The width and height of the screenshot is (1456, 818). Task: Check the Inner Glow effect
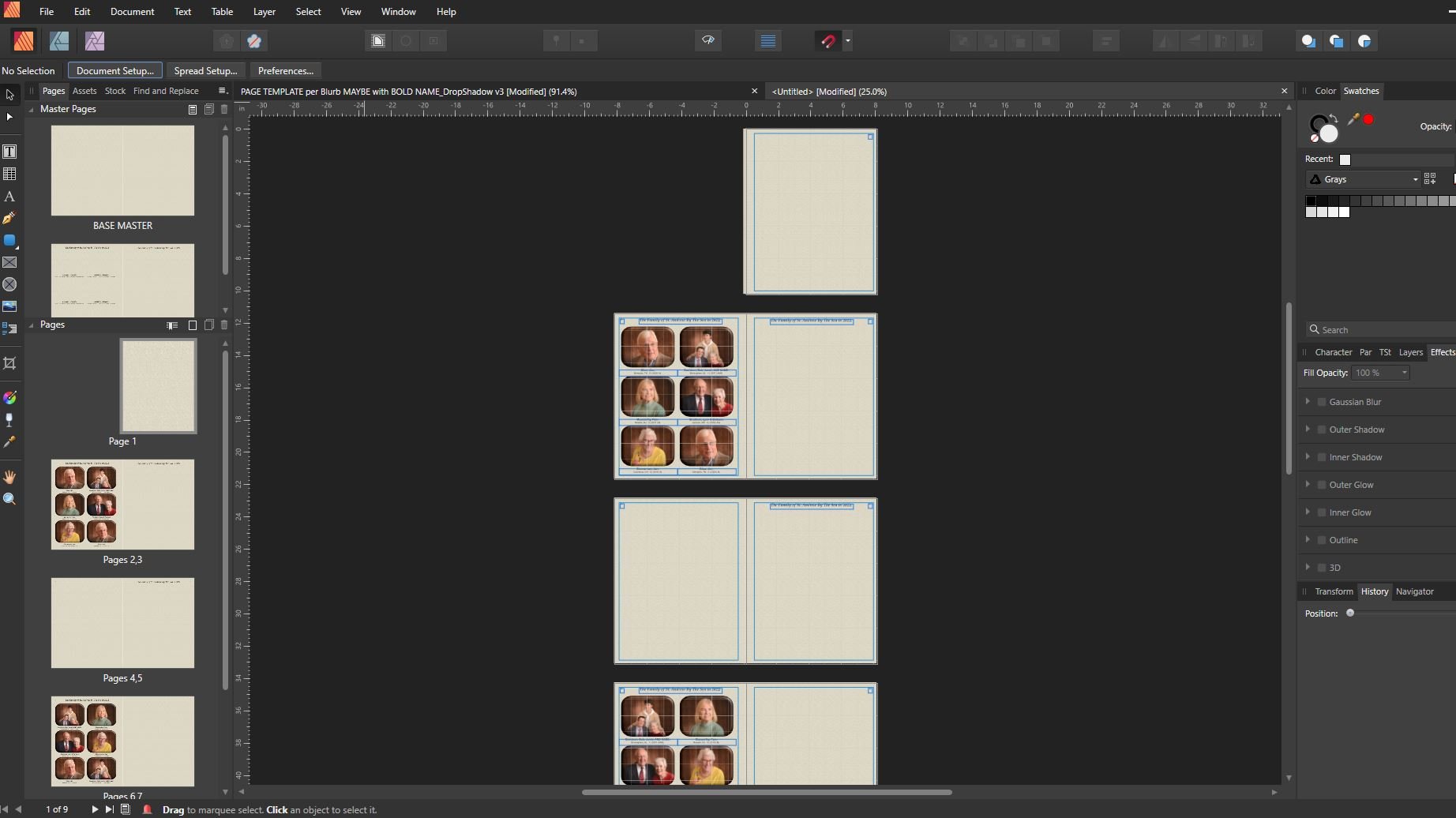[x=1322, y=512]
